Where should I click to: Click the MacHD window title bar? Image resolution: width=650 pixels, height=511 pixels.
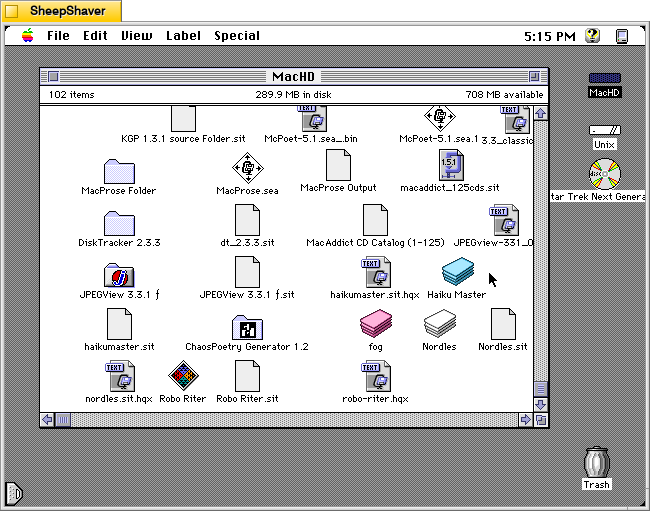294,76
